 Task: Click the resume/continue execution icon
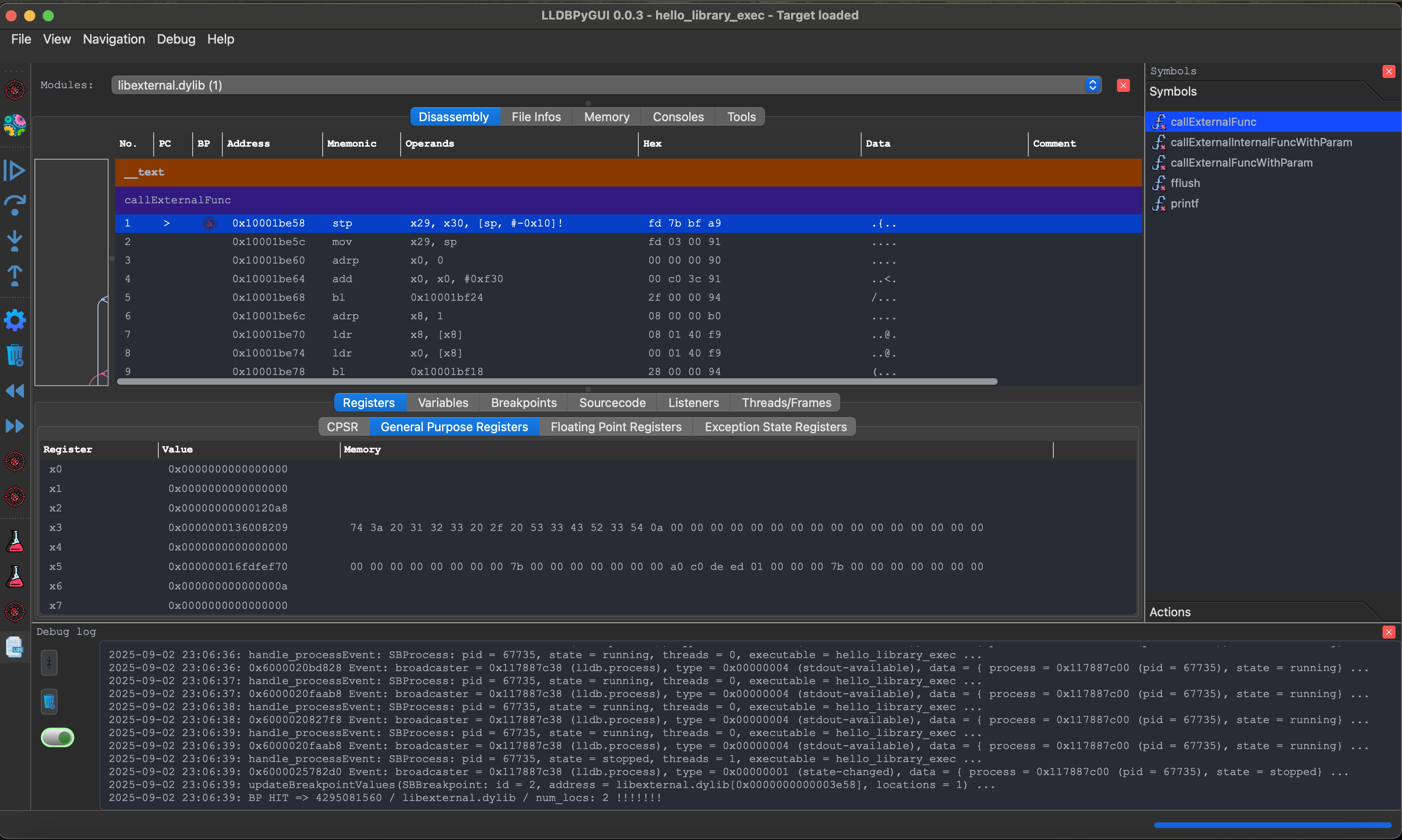15,170
